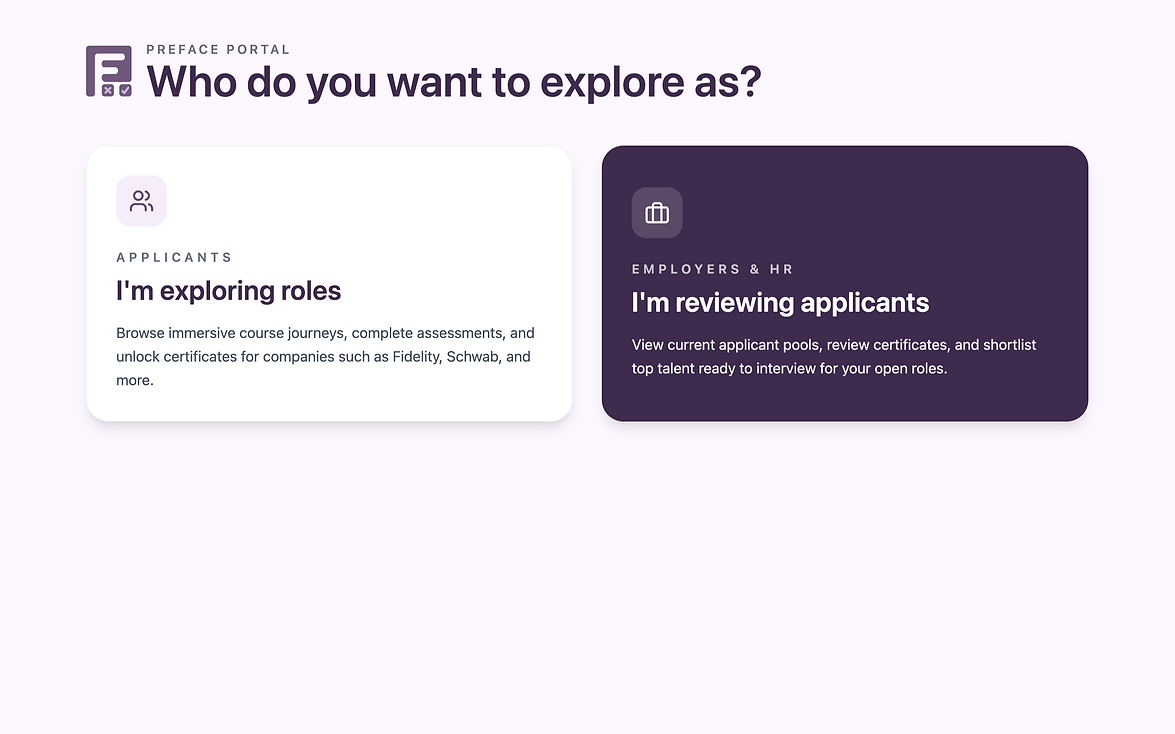Viewport: 1175px width, 734px height.
Task: Click the "Who do you want to explore as?" title
Action: point(454,81)
